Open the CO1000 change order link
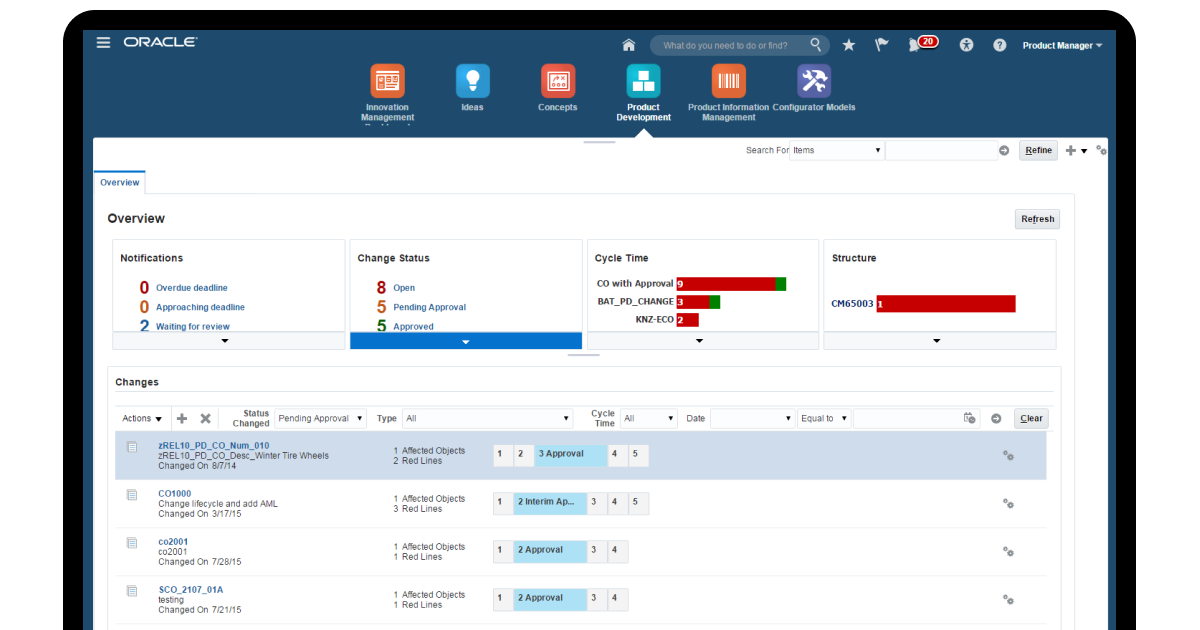This screenshot has height=630, width=1200. (173, 494)
